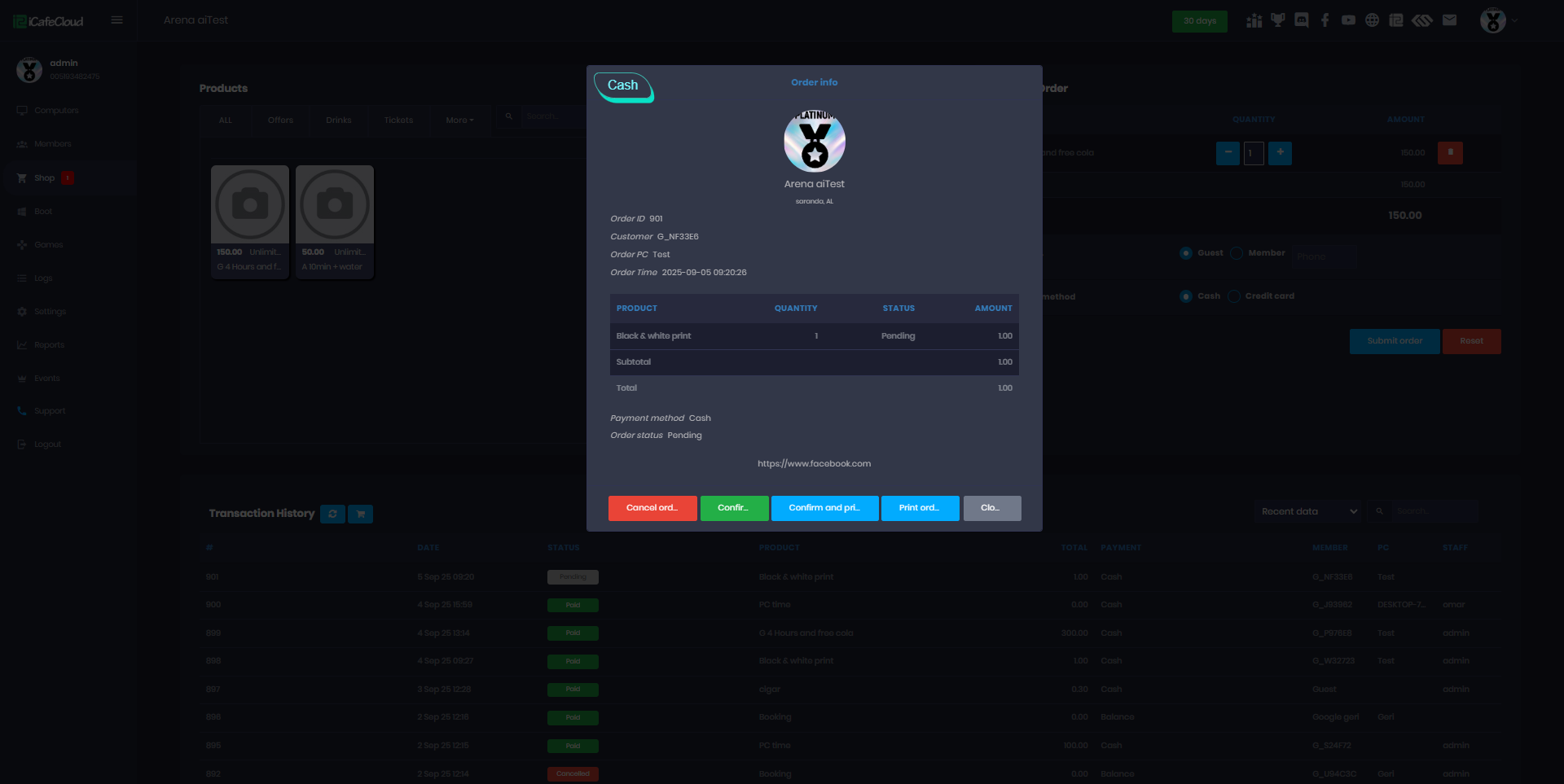The width and height of the screenshot is (1564, 784).
Task: Click the iCafe logo icon beside globe
Action: click(x=1396, y=20)
